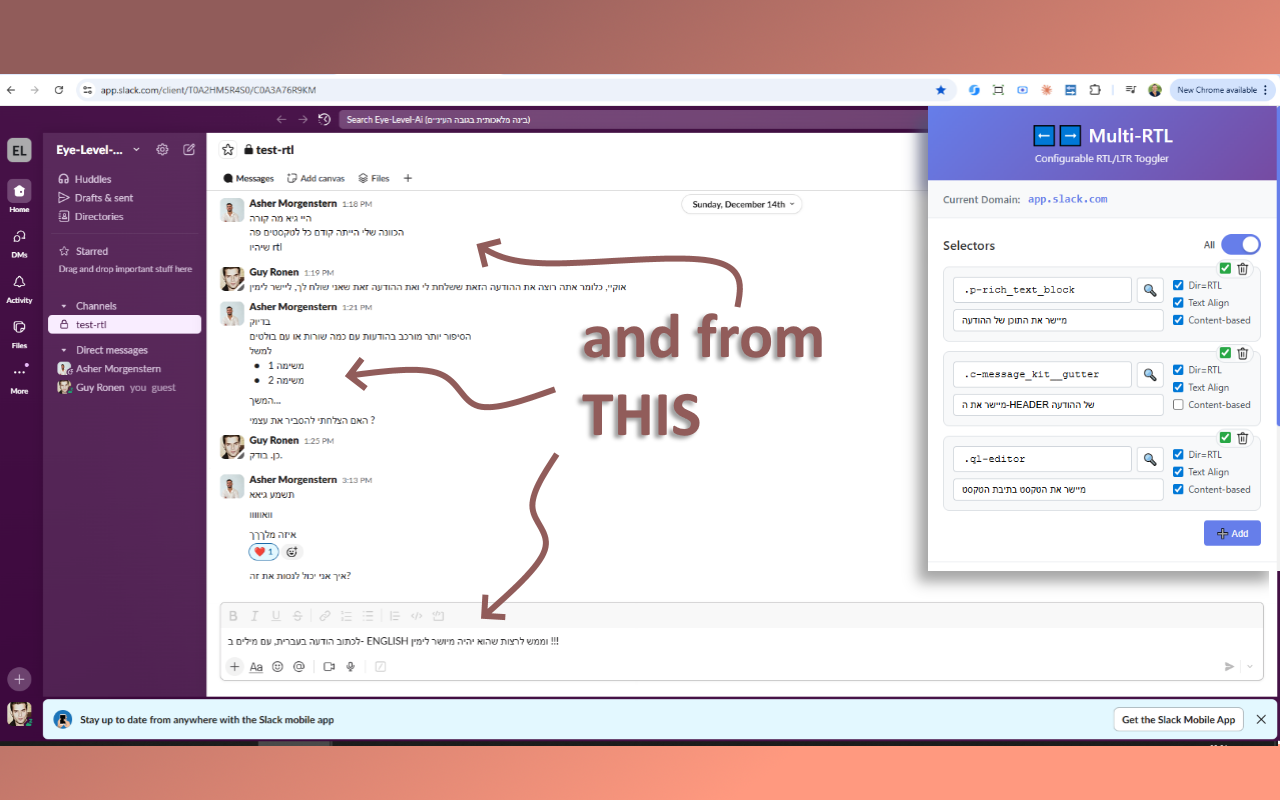Open the Add canvas tab
The image size is (1280, 800).
click(315, 178)
